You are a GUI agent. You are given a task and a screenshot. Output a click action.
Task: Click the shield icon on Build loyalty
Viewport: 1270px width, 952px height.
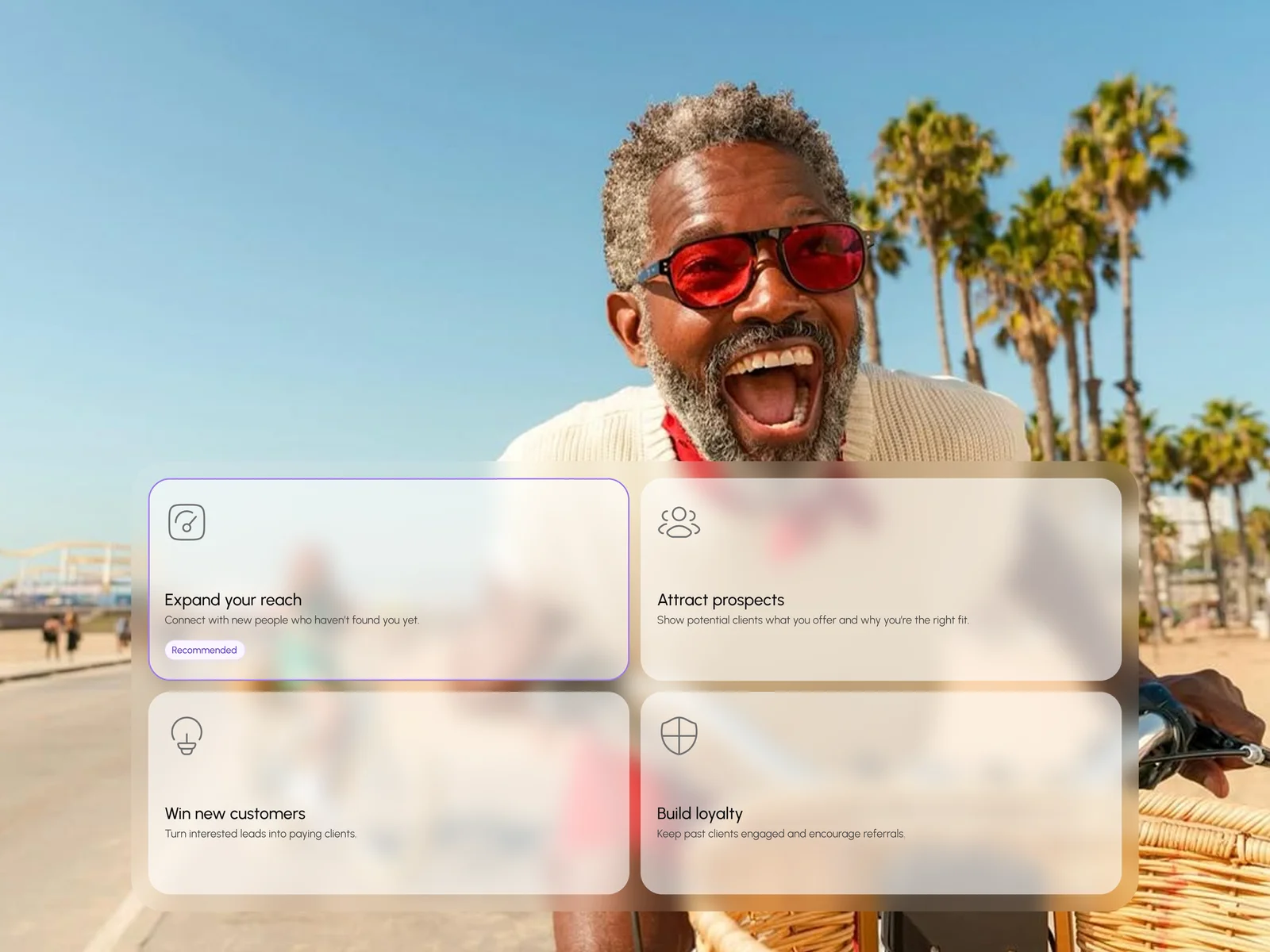coord(679,735)
